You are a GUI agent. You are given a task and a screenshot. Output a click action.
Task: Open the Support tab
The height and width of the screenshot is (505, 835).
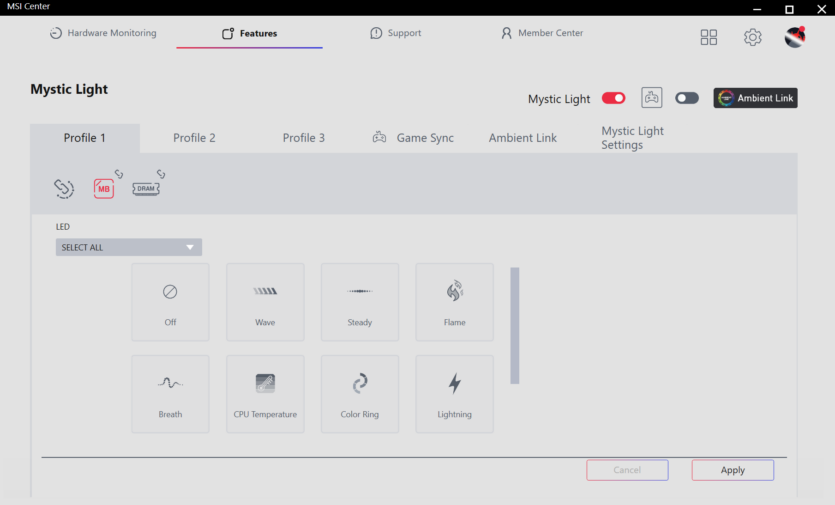[396, 33]
